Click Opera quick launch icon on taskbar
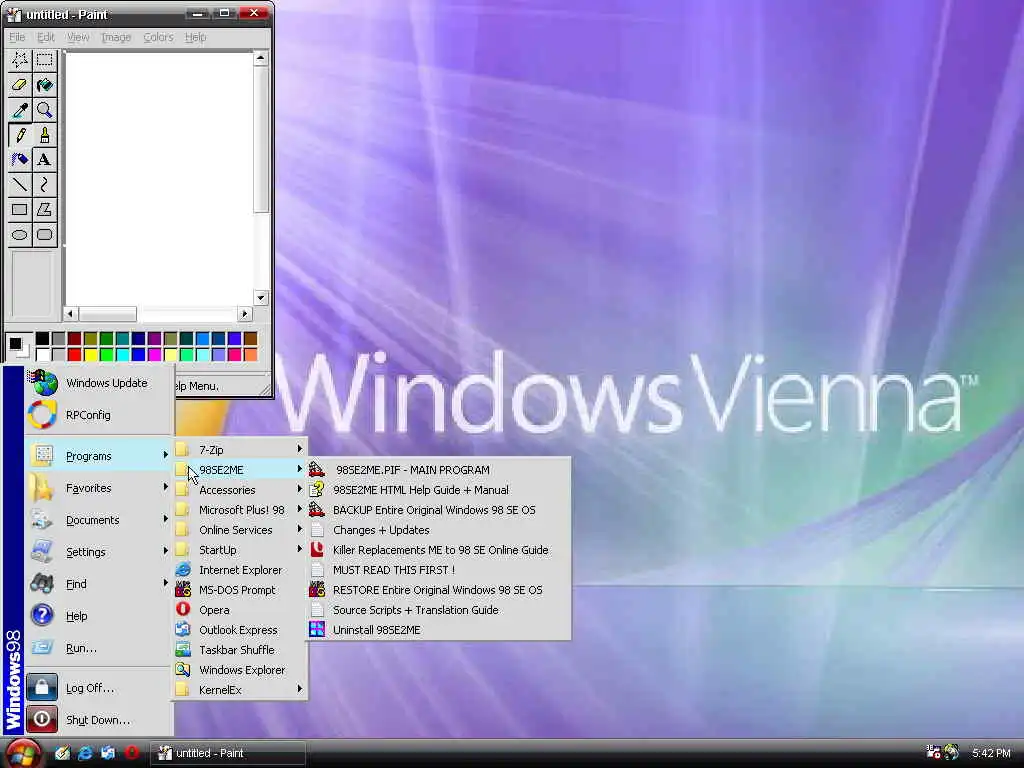 pyautogui.click(x=133, y=753)
